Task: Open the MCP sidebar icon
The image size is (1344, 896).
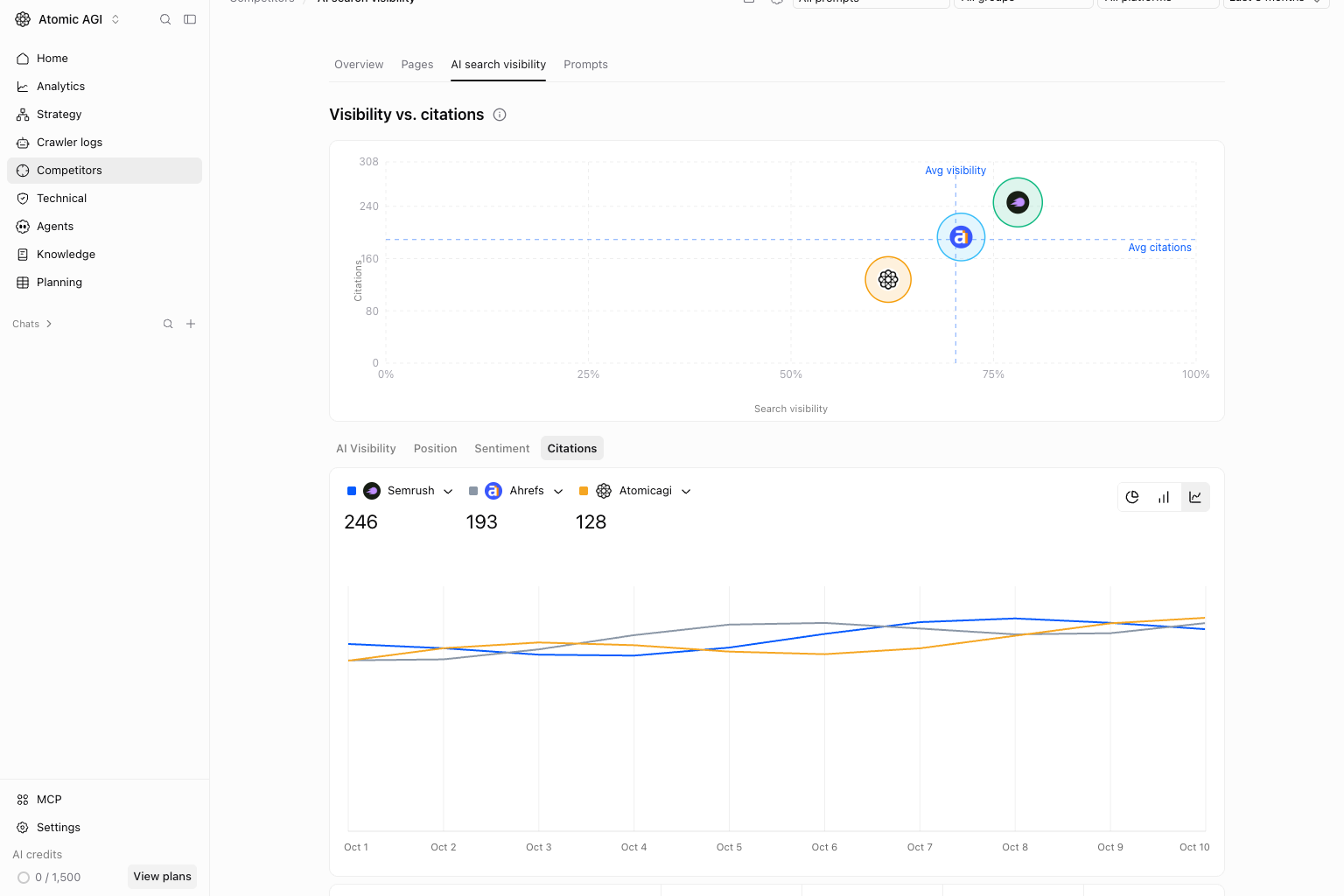Action: tap(23, 800)
